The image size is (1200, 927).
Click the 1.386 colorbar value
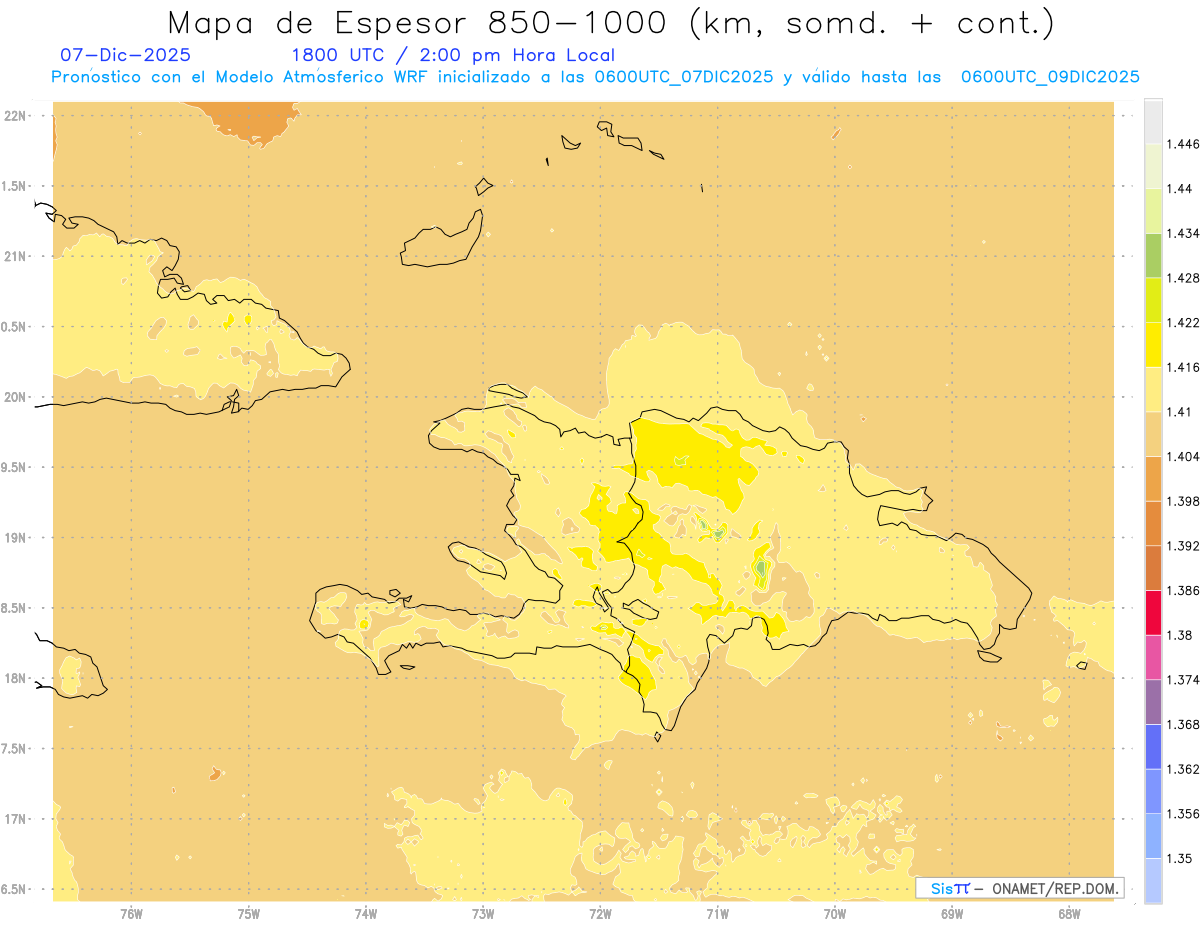(x=1183, y=590)
